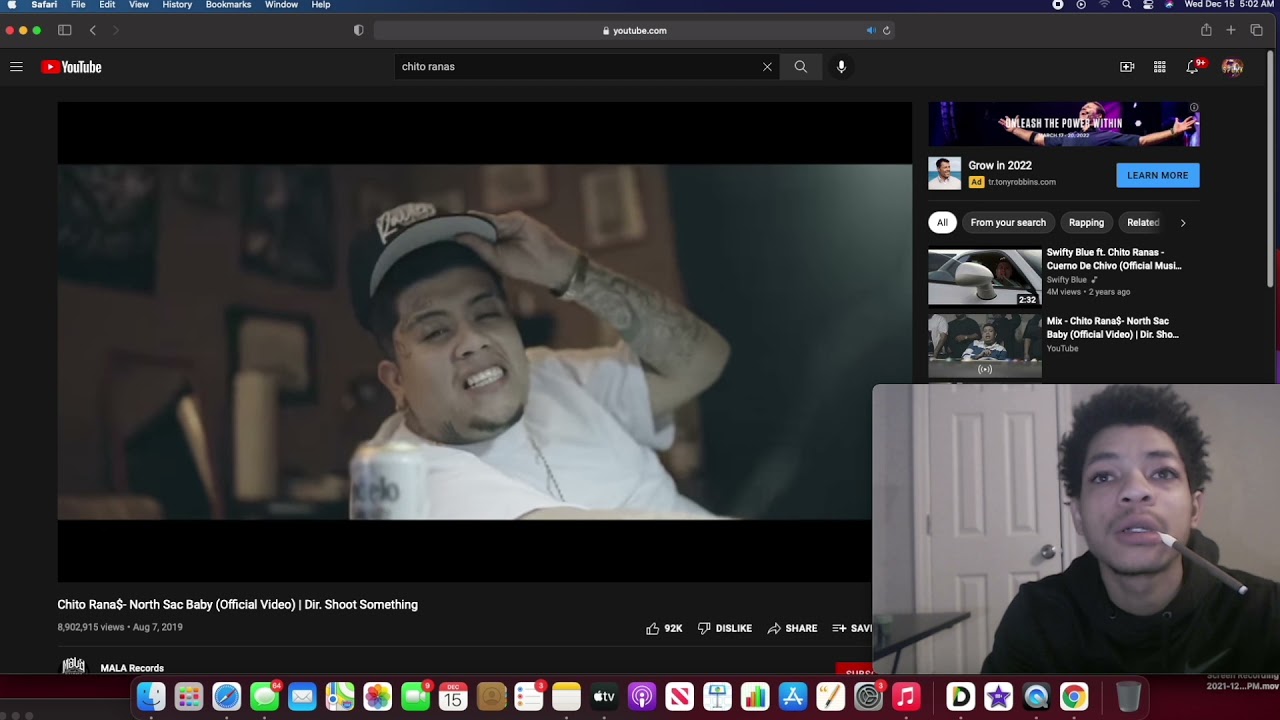Open the Apple menu
The height and width of the screenshot is (720, 1280).
[x=12, y=5]
